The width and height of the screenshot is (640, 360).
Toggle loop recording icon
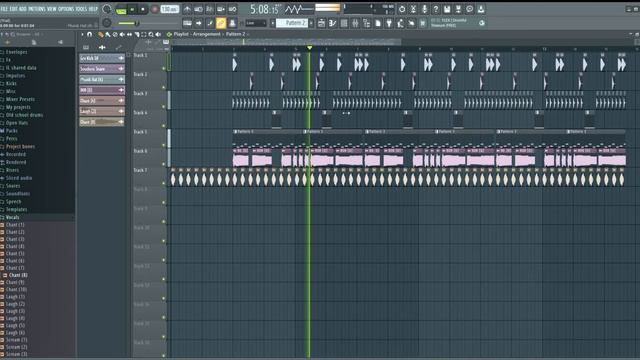pyautogui.click(x=233, y=9)
